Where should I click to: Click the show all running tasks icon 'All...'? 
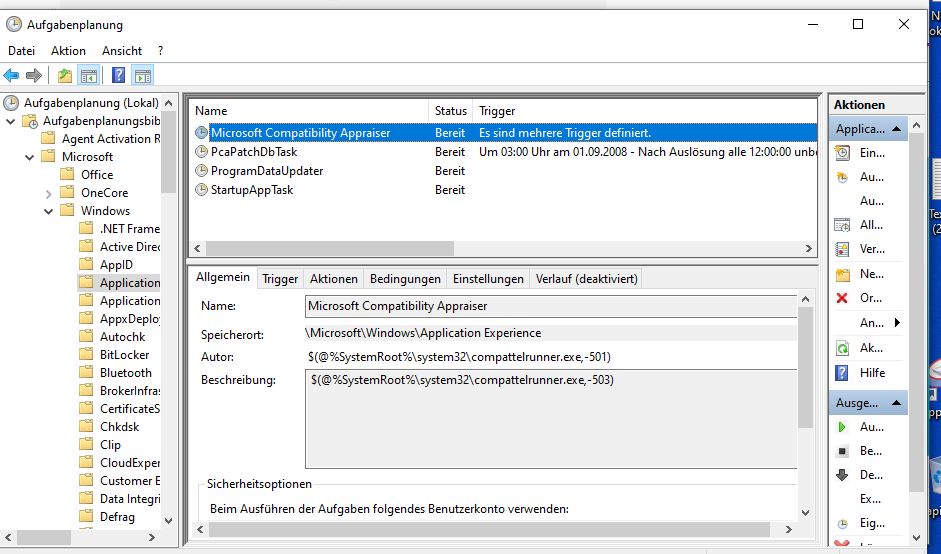click(x=843, y=225)
